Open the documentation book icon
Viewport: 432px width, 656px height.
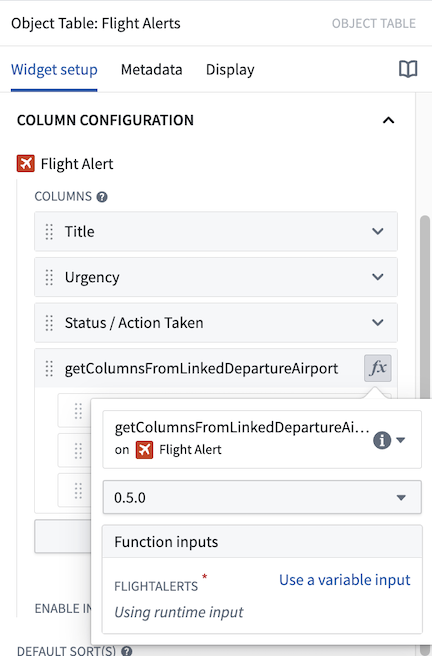pos(408,69)
